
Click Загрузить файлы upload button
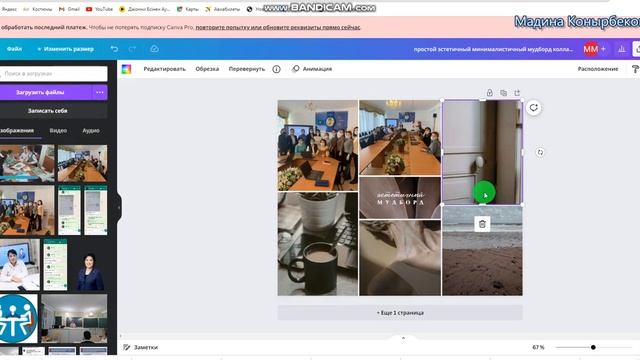click(x=46, y=92)
